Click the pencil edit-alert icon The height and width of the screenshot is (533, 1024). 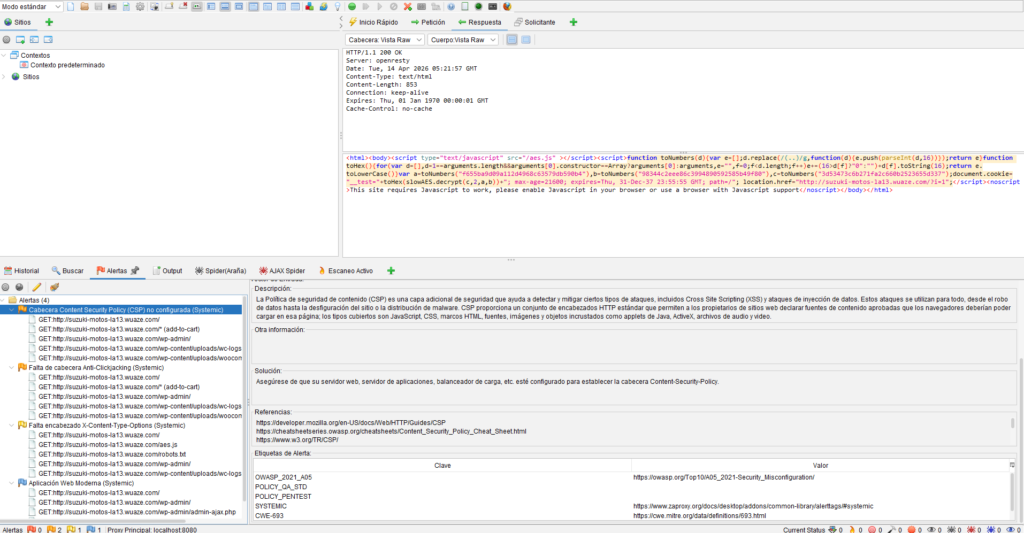point(37,287)
